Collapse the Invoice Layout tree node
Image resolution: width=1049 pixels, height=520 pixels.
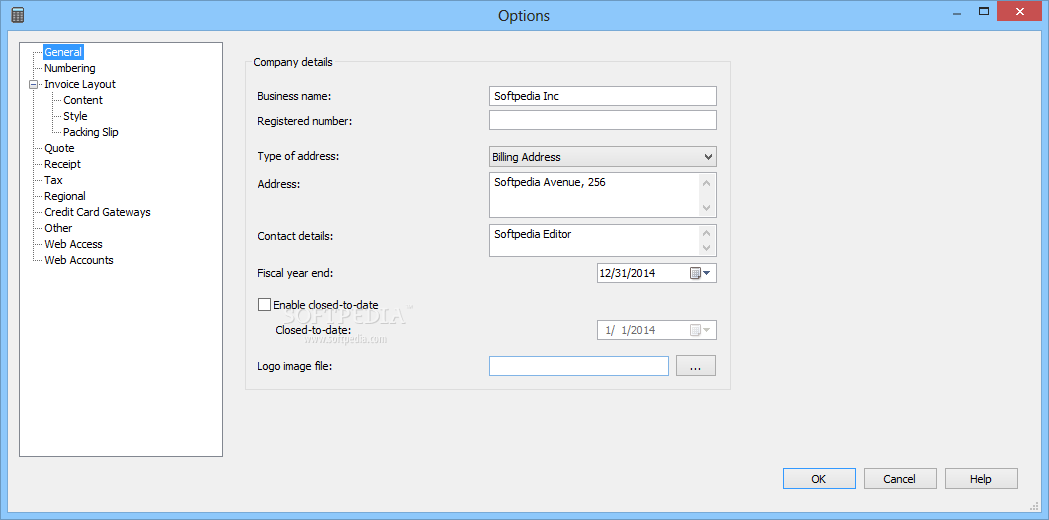pos(33,84)
